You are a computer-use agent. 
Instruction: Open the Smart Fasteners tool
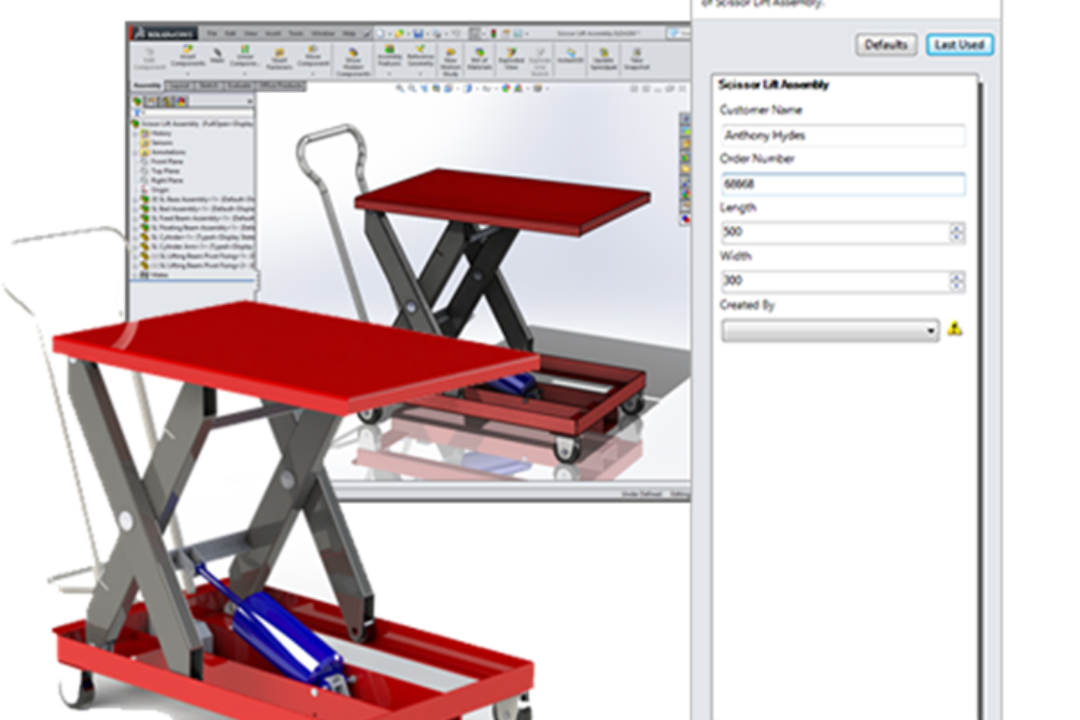[x=279, y=60]
